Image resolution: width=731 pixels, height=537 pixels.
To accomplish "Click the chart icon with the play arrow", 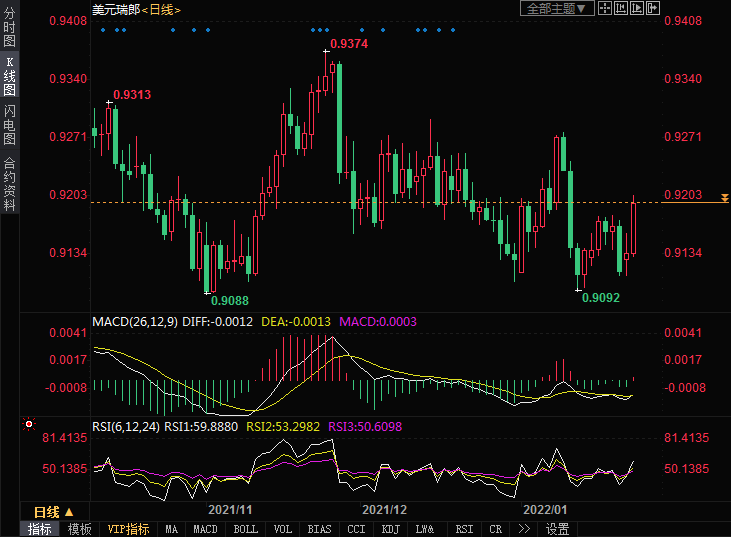I will [x=637, y=8].
